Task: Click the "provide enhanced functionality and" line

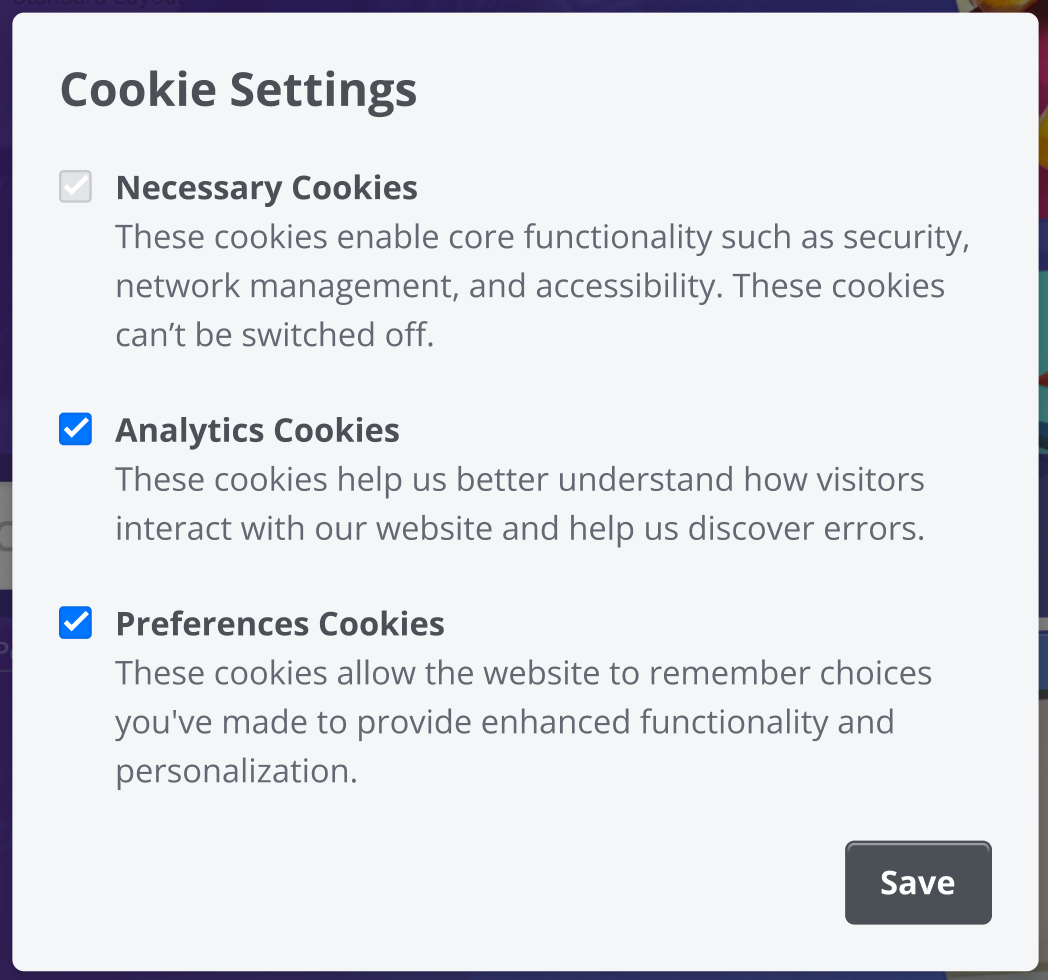Action: click(504, 721)
